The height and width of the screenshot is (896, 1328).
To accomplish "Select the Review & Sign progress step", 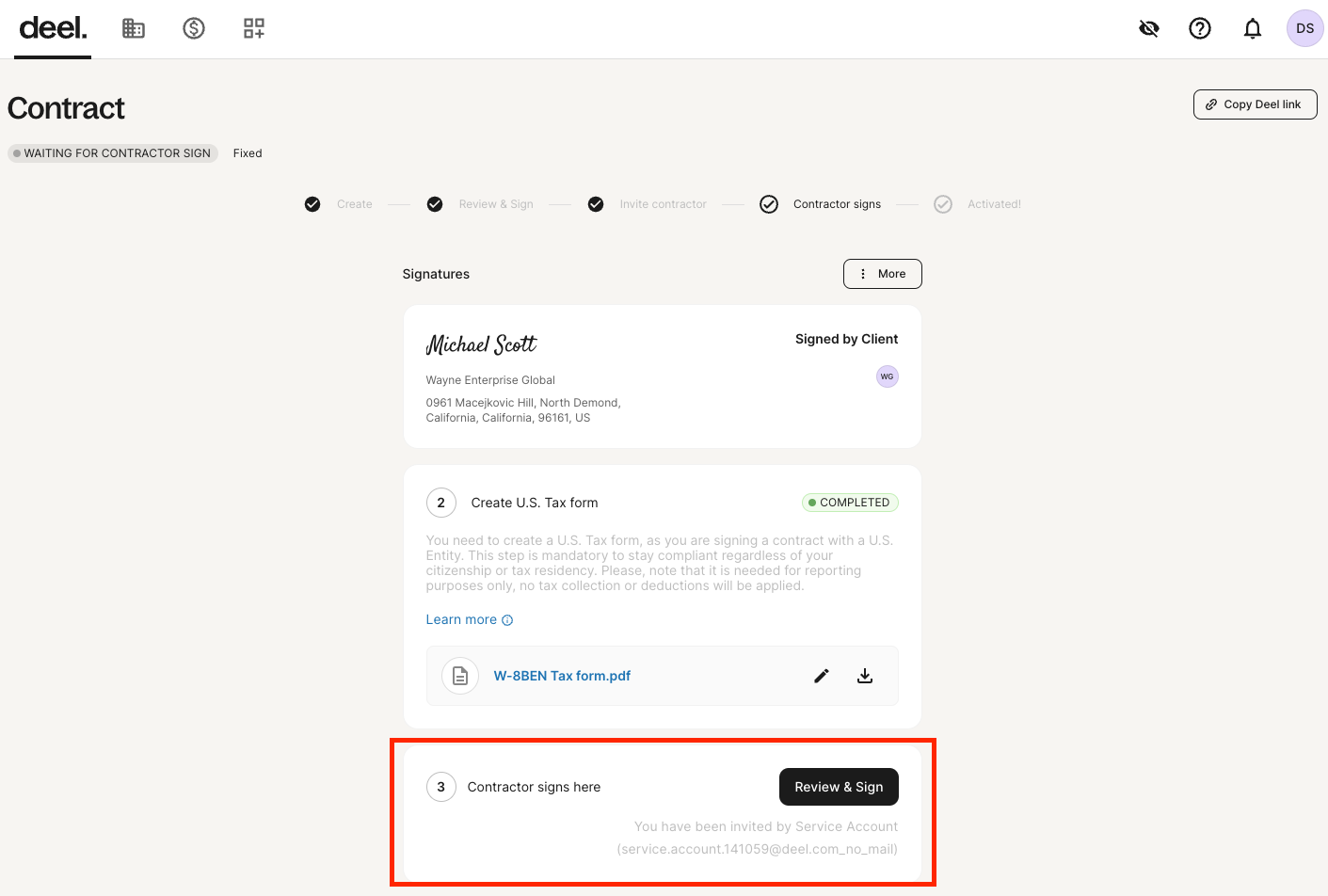I will [496, 204].
